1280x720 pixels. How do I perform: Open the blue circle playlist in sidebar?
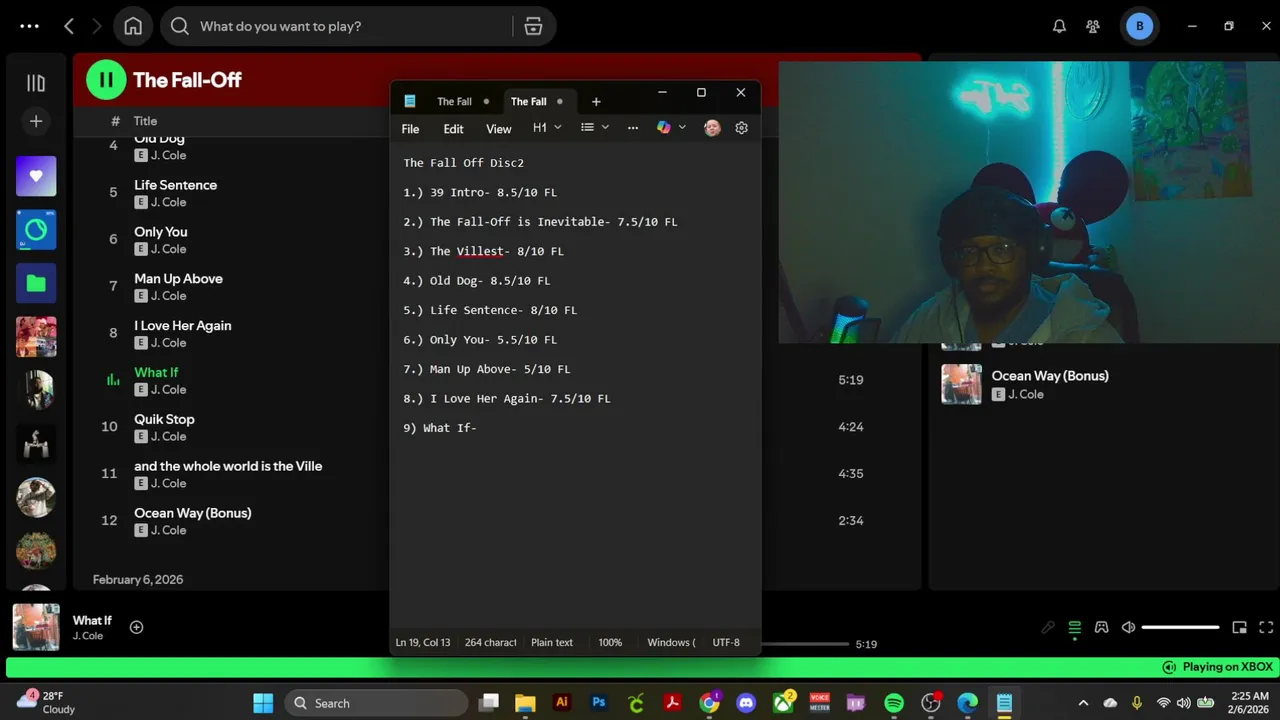pyautogui.click(x=36, y=230)
